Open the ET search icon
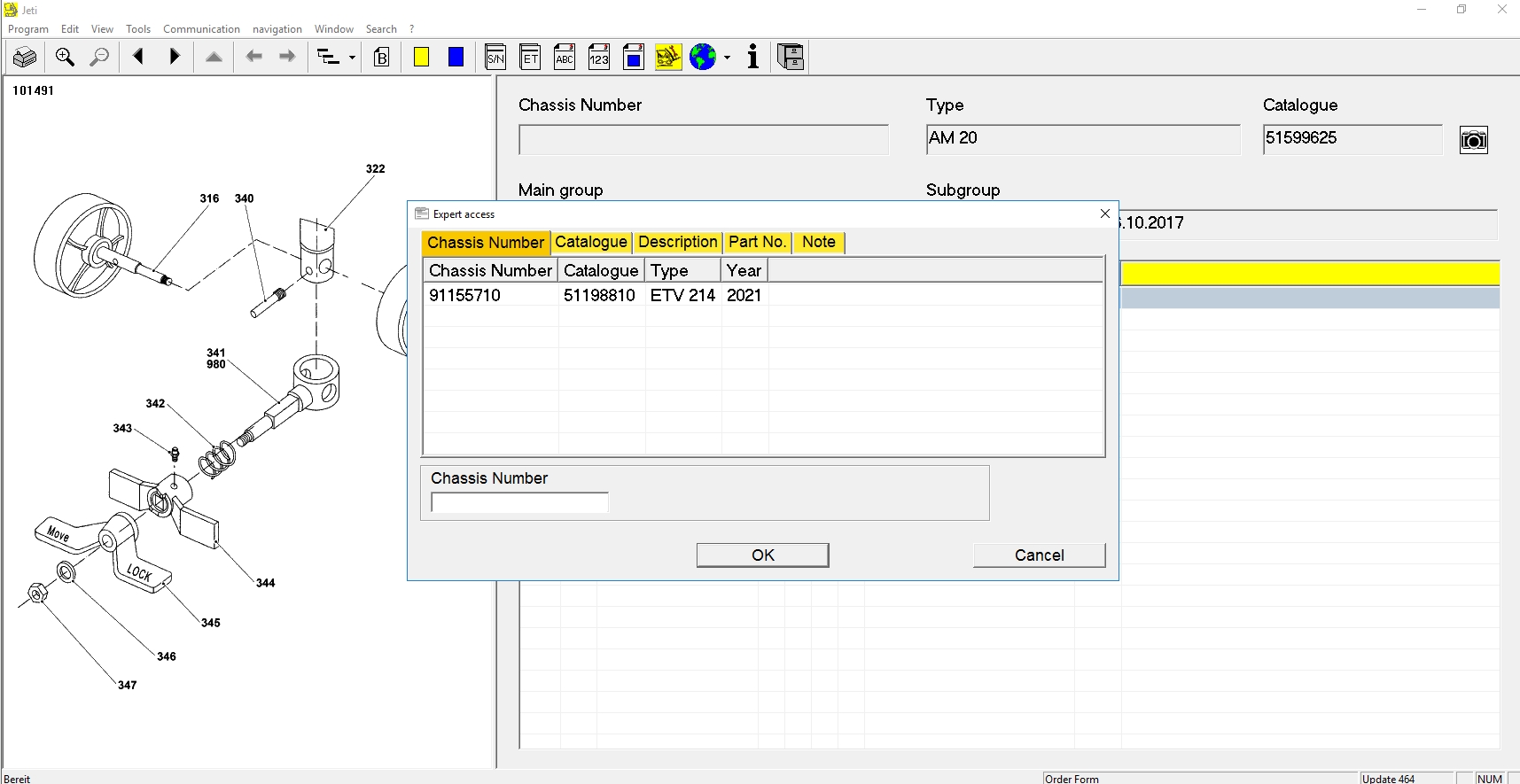Viewport: 1520px width, 784px height. (x=530, y=58)
